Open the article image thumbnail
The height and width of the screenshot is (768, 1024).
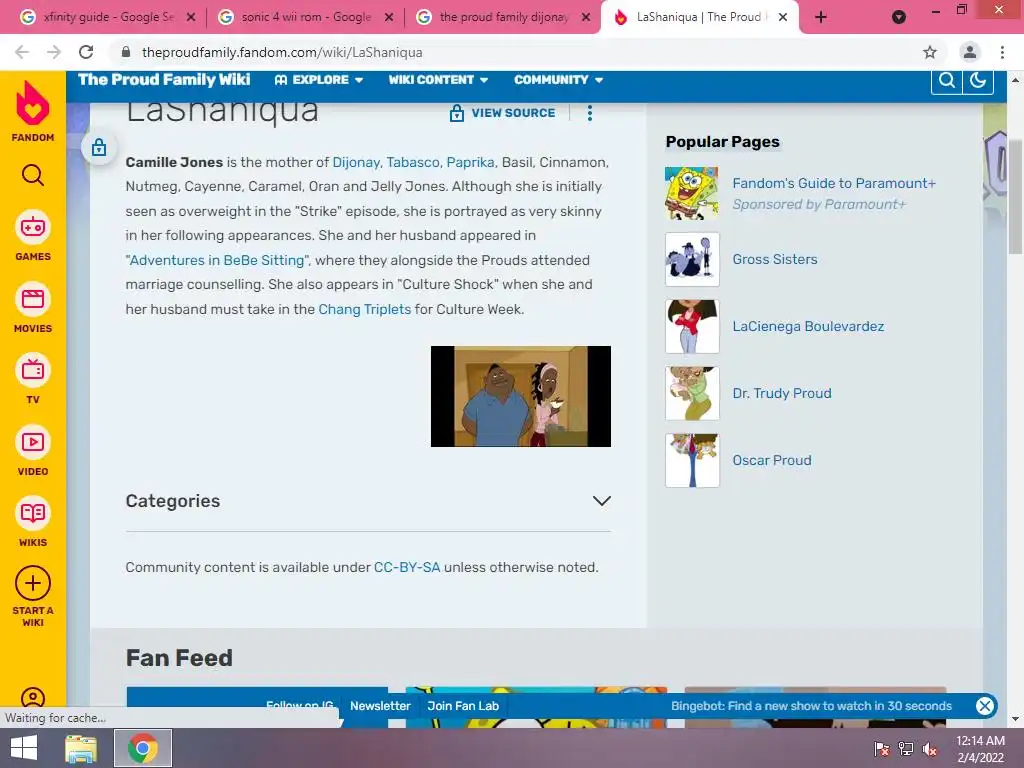[x=520, y=396]
